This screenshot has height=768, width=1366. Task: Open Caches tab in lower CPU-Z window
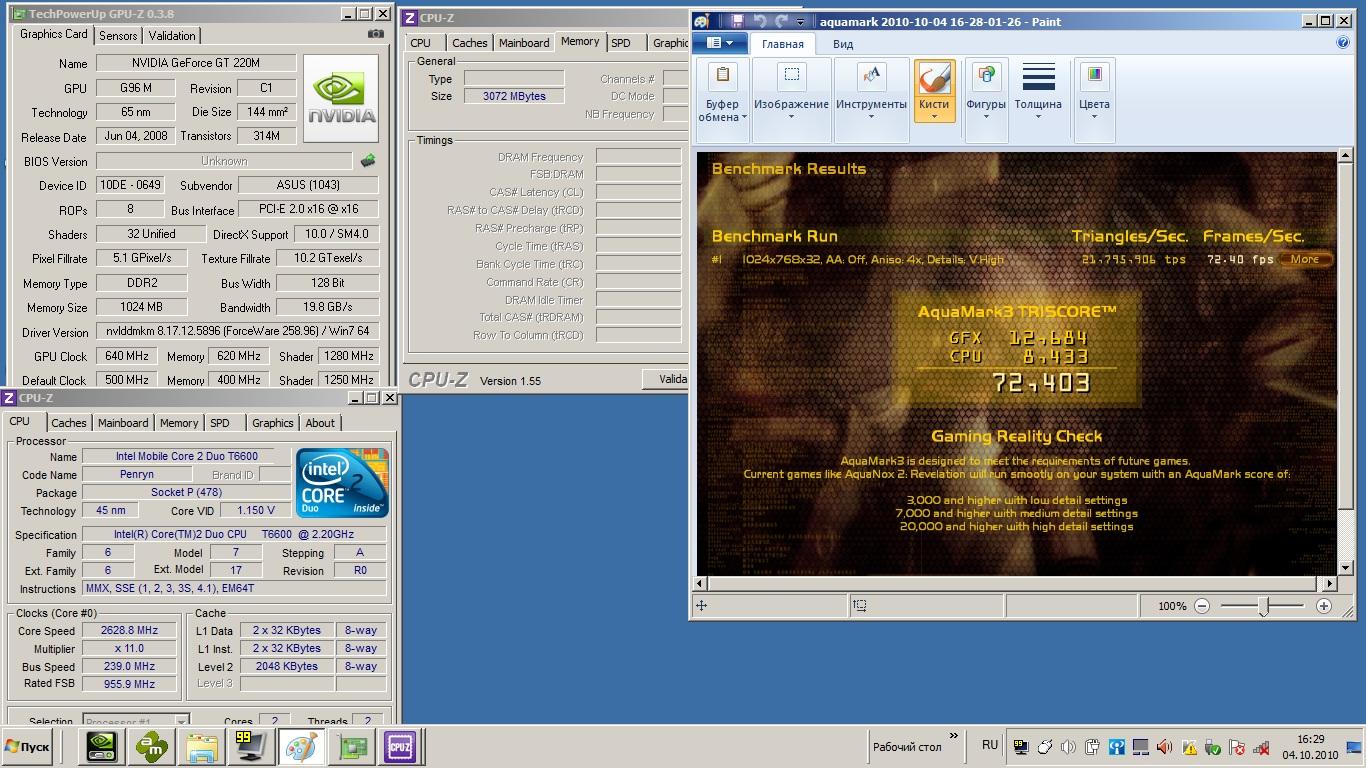[x=69, y=423]
